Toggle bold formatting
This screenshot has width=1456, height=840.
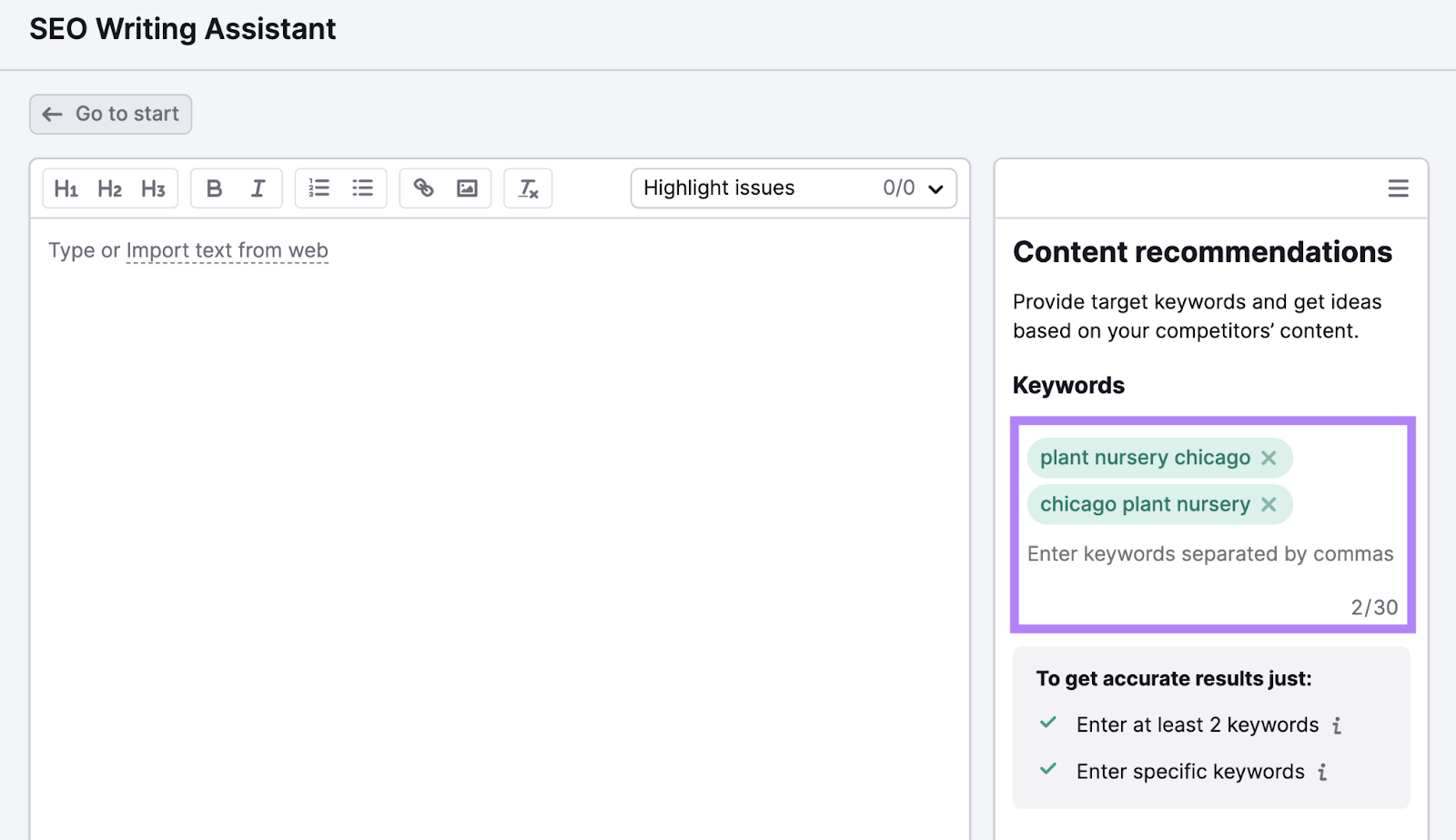tap(214, 188)
